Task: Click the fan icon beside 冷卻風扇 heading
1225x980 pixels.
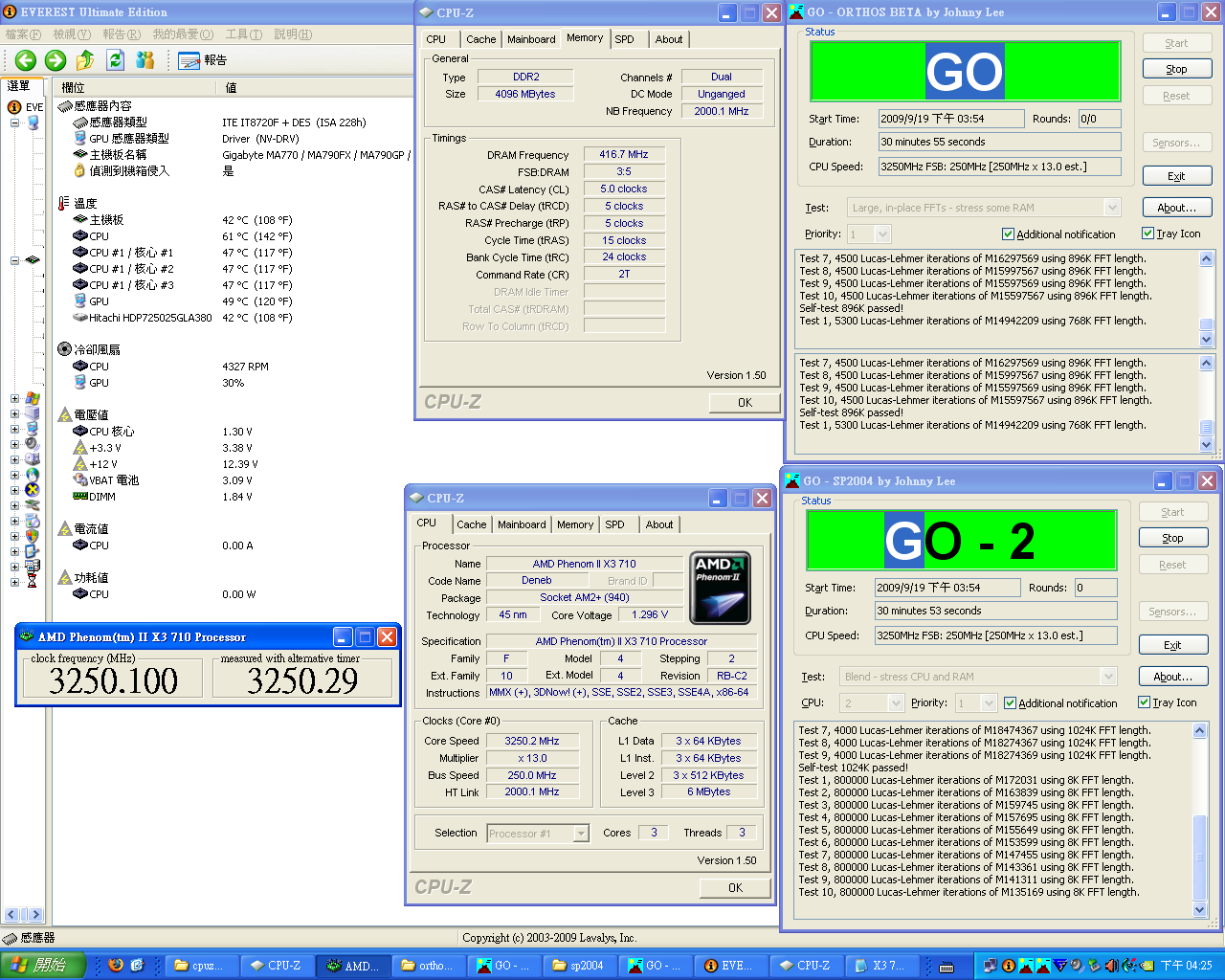Action: pyautogui.click(x=64, y=349)
